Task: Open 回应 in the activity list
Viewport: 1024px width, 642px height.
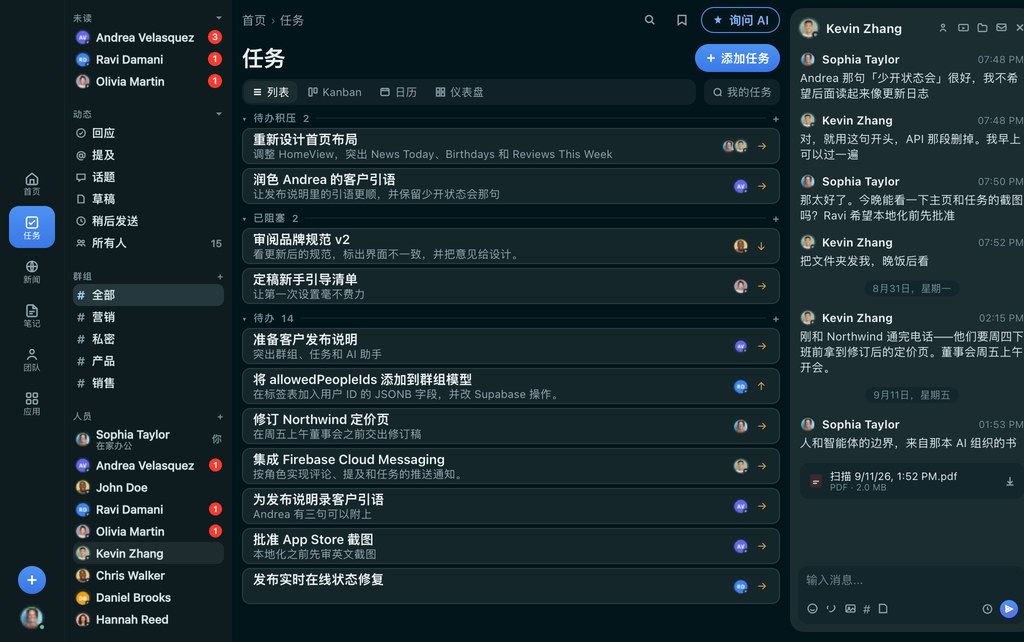Action: point(148,133)
